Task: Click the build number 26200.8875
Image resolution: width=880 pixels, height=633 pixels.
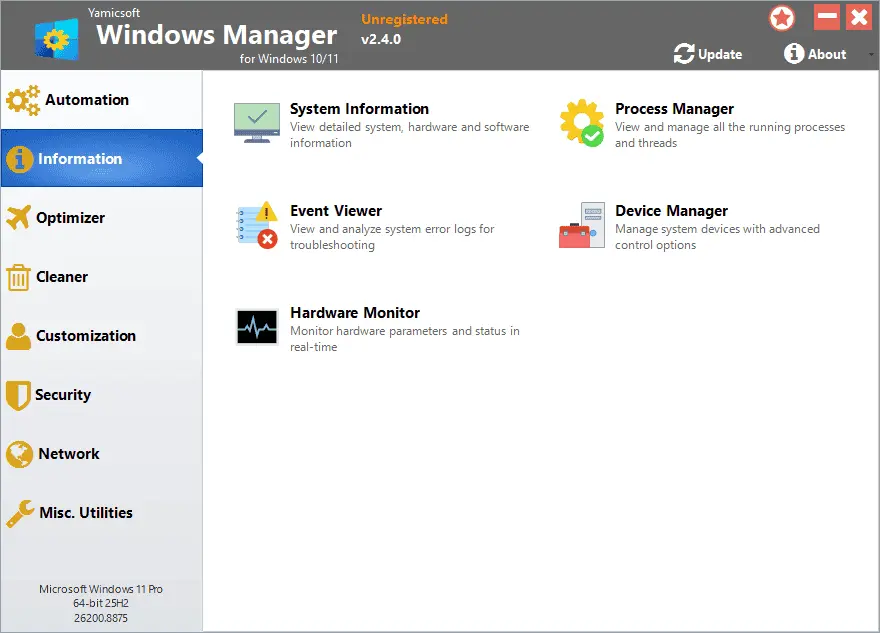Action: click(x=101, y=618)
